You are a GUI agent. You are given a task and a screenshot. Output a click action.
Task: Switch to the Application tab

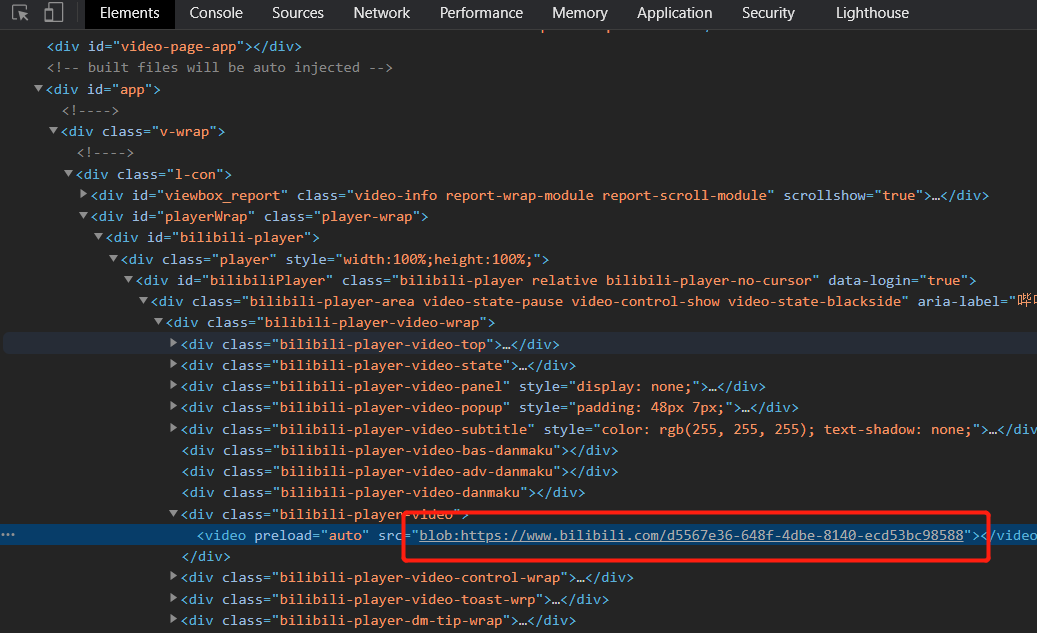click(675, 13)
